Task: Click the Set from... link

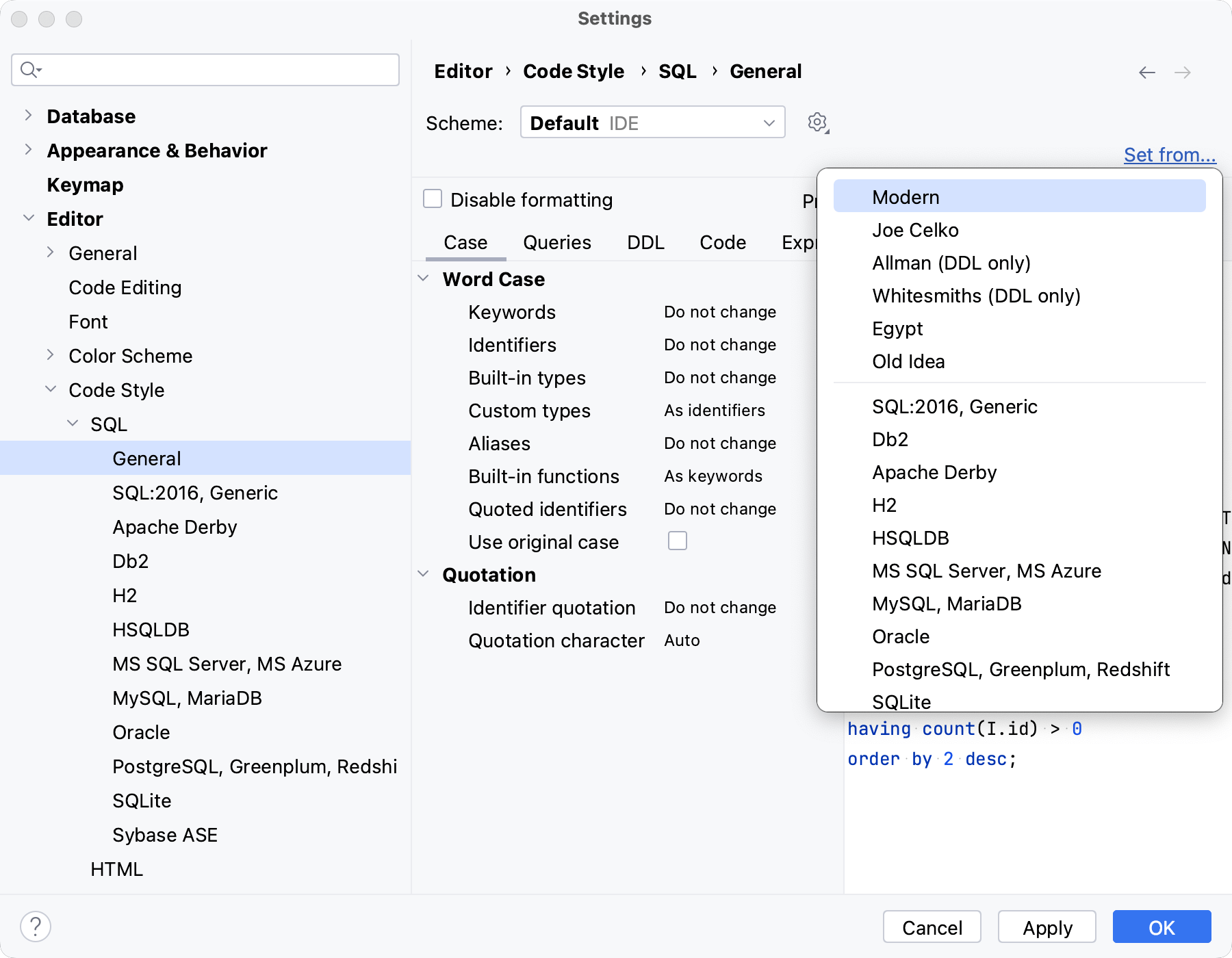Action: coord(1169,155)
